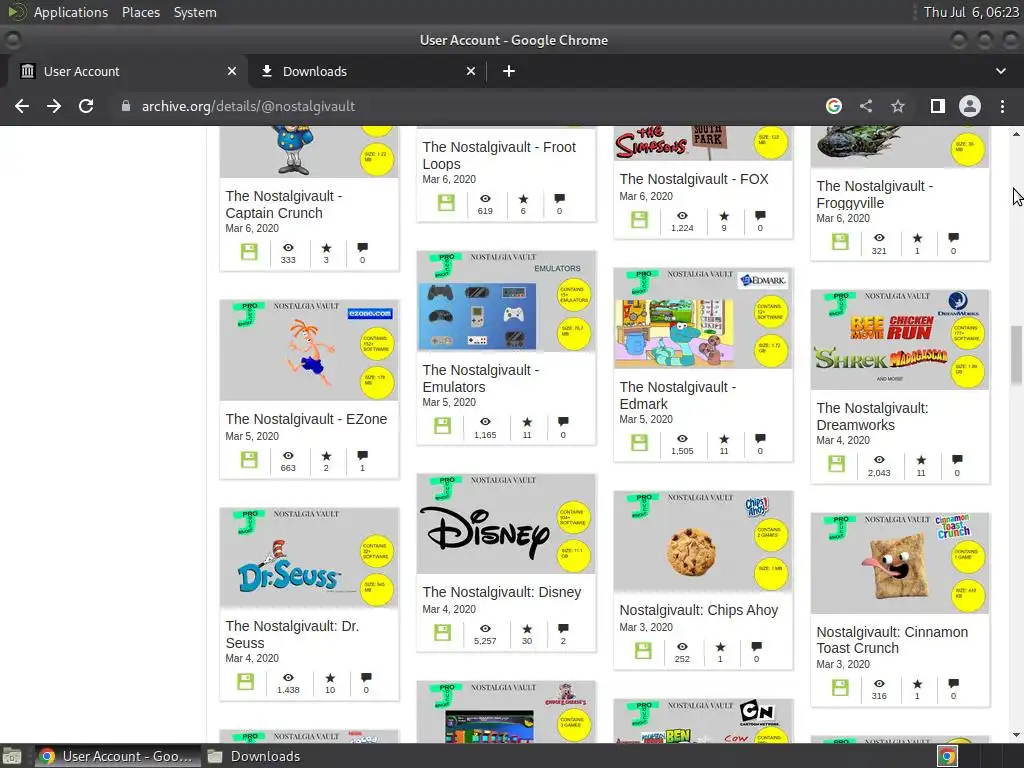
Task: Select User Account Chrome window in taskbar
Action: click(118, 756)
